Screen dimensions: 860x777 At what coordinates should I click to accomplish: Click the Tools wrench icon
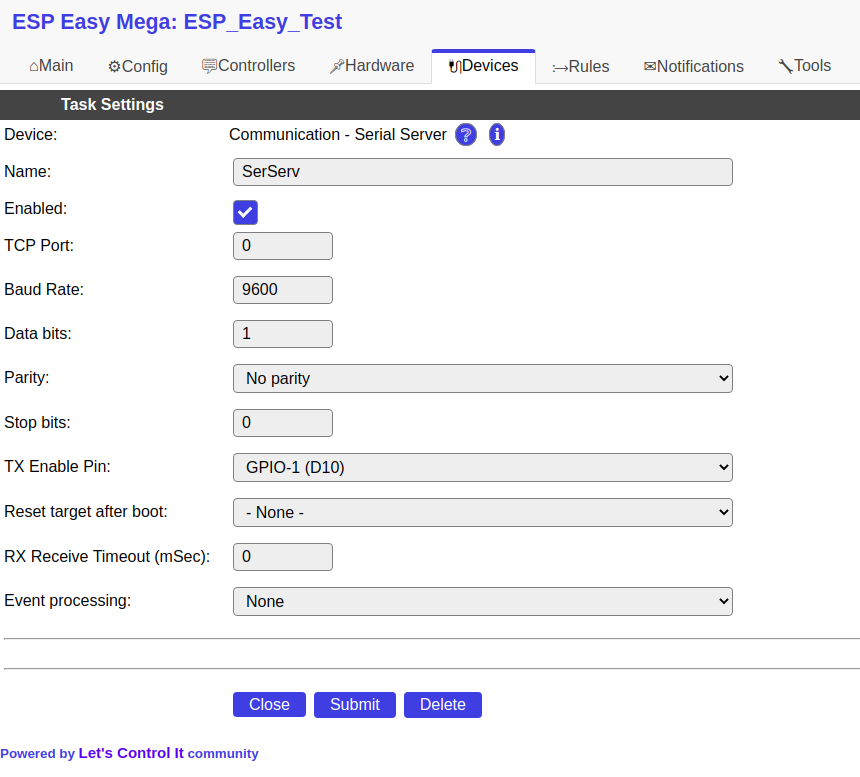[x=786, y=66]
